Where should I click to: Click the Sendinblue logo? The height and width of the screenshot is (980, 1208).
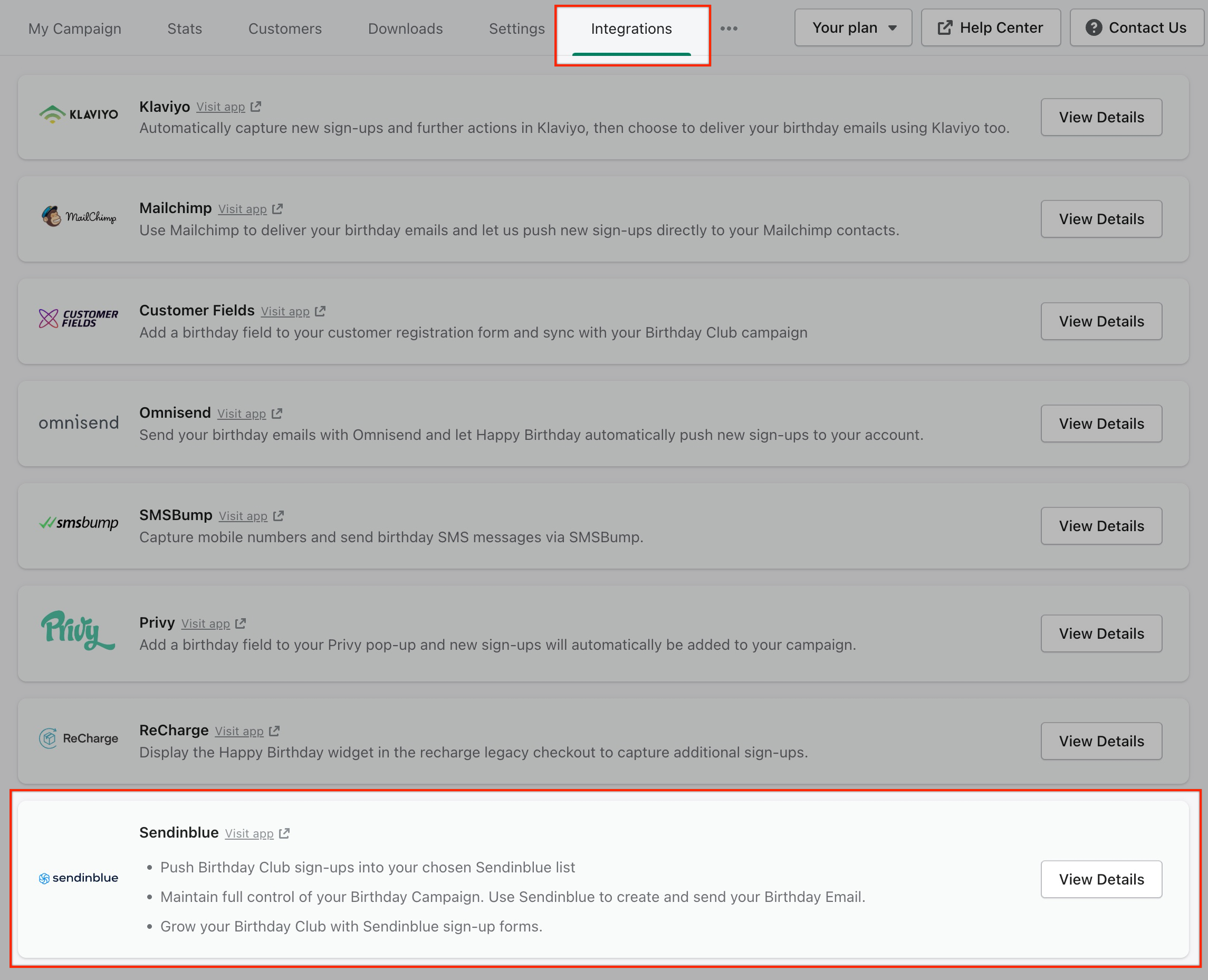[x=79, y=878]
